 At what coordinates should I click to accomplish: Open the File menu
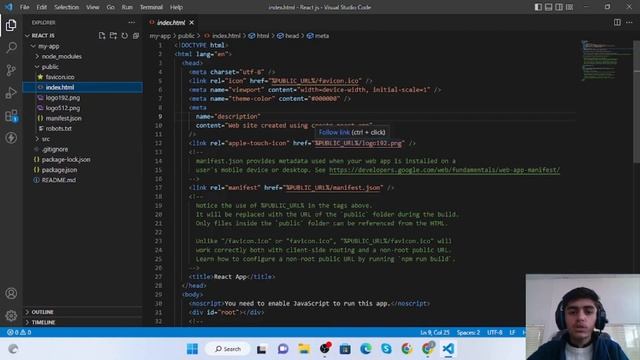(24, 7)
